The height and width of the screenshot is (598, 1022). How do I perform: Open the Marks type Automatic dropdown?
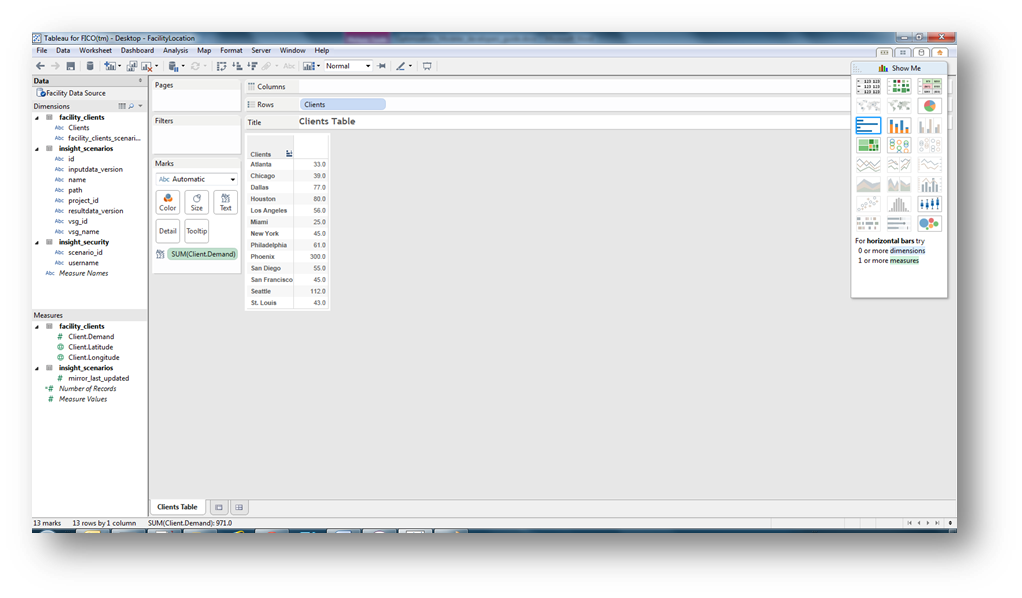(196, 179)
